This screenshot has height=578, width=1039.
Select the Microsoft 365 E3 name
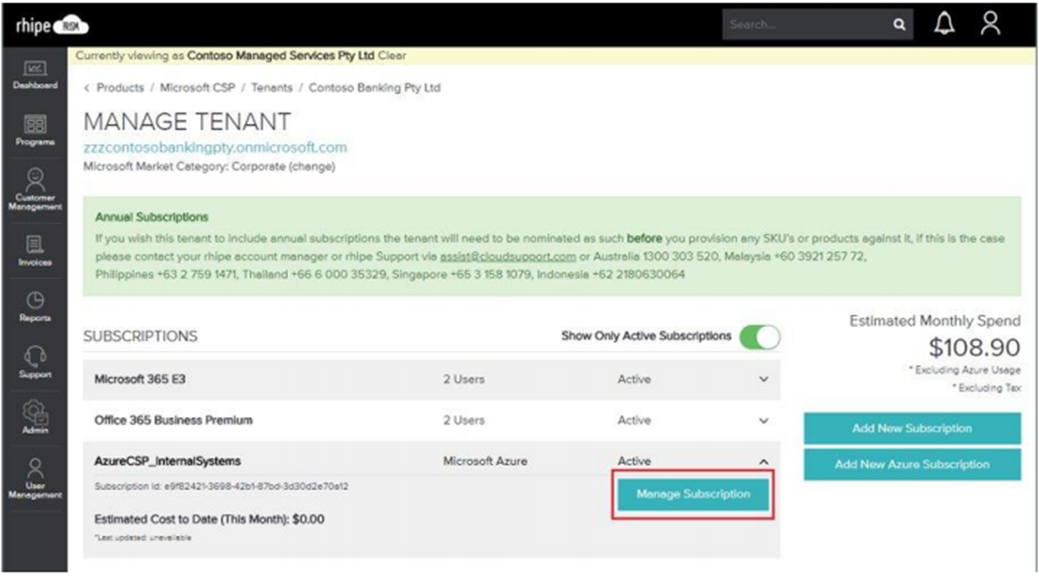(140, 379)
